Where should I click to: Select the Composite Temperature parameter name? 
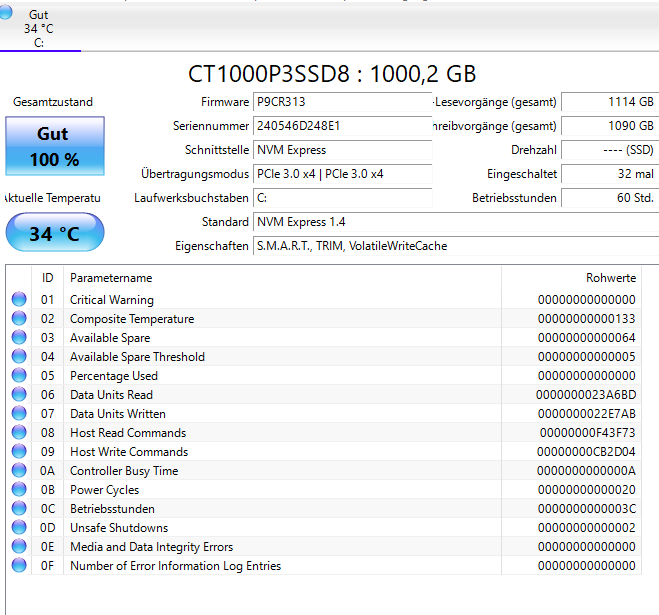point(132,319)
